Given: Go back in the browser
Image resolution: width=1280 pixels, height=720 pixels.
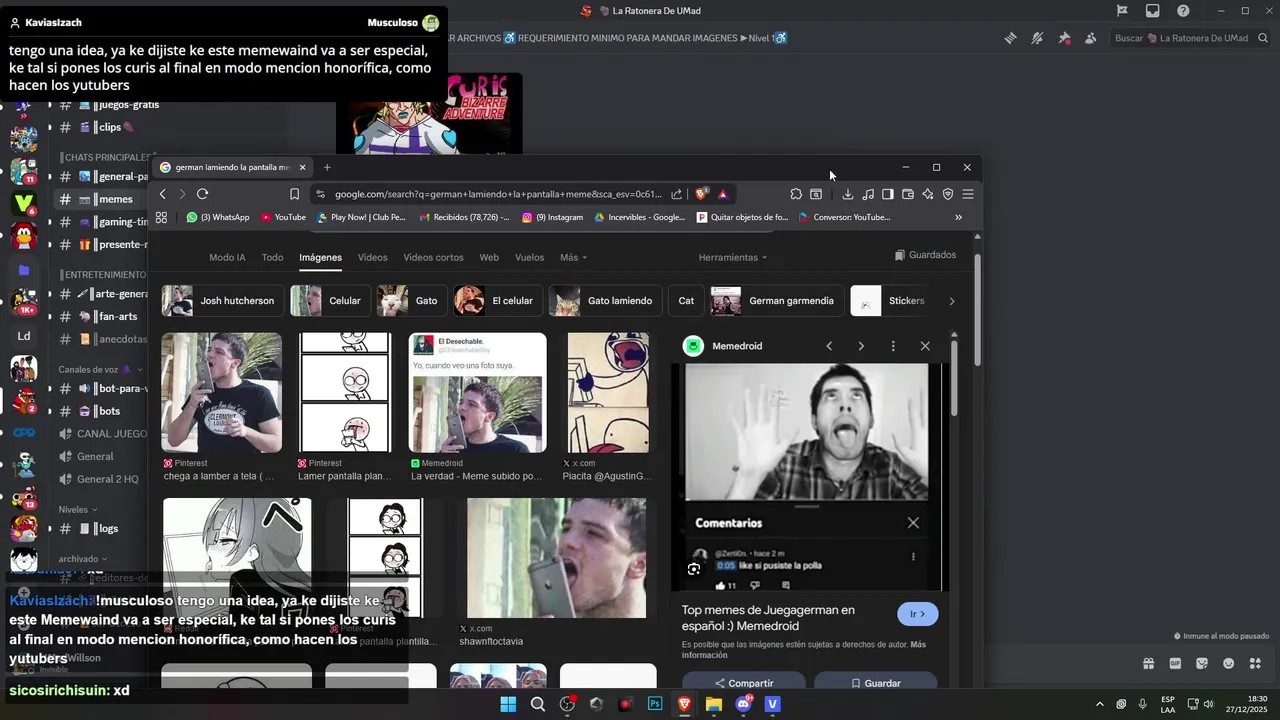Looking at the screenshot, I should click(x=163, y=194).
